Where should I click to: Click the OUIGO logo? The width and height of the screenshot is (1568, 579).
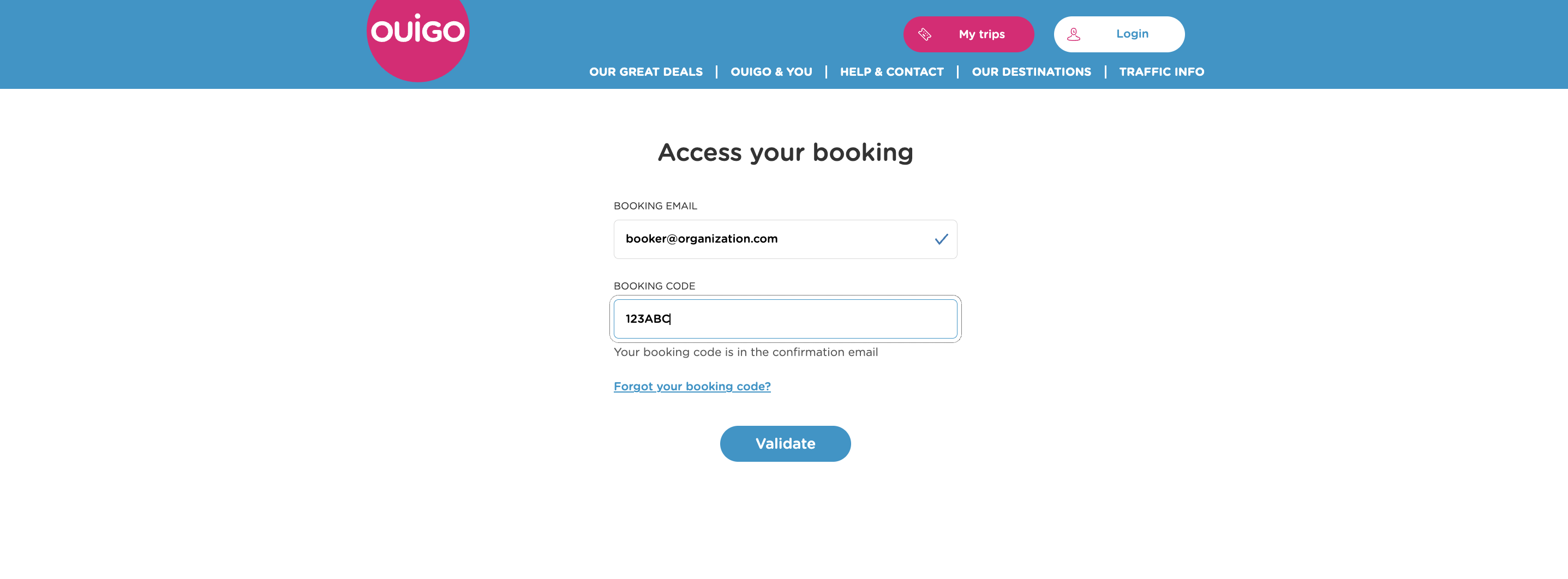(x=417, y=32)
